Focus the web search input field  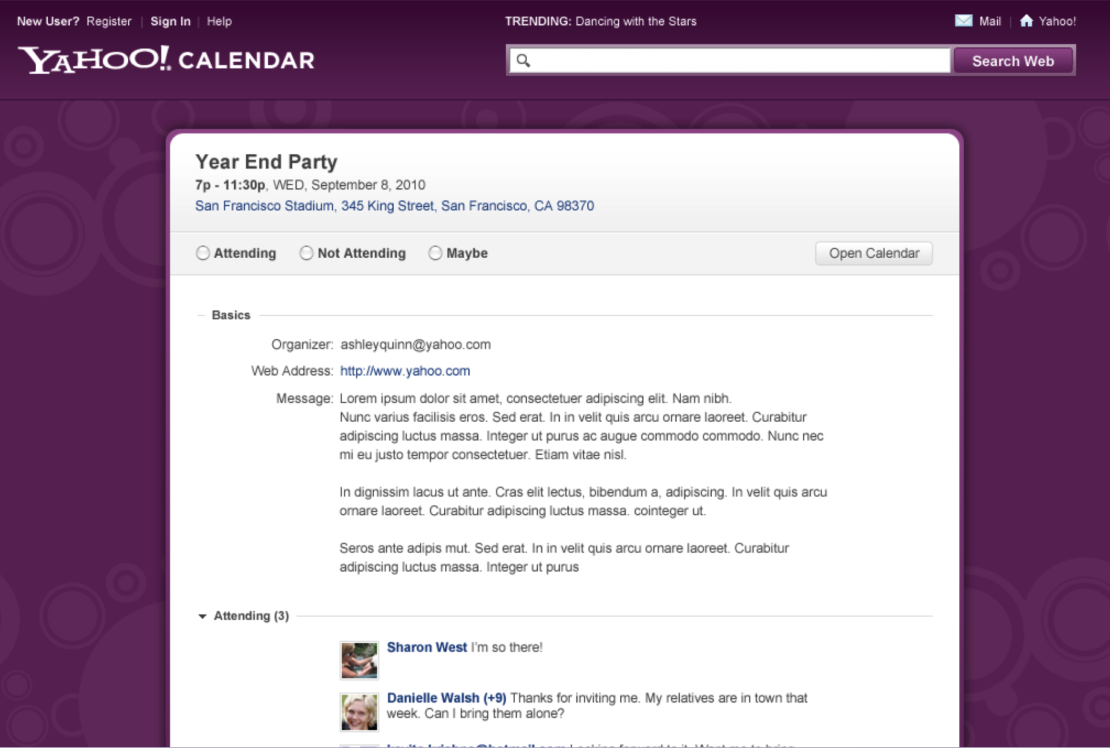(729, 60)
